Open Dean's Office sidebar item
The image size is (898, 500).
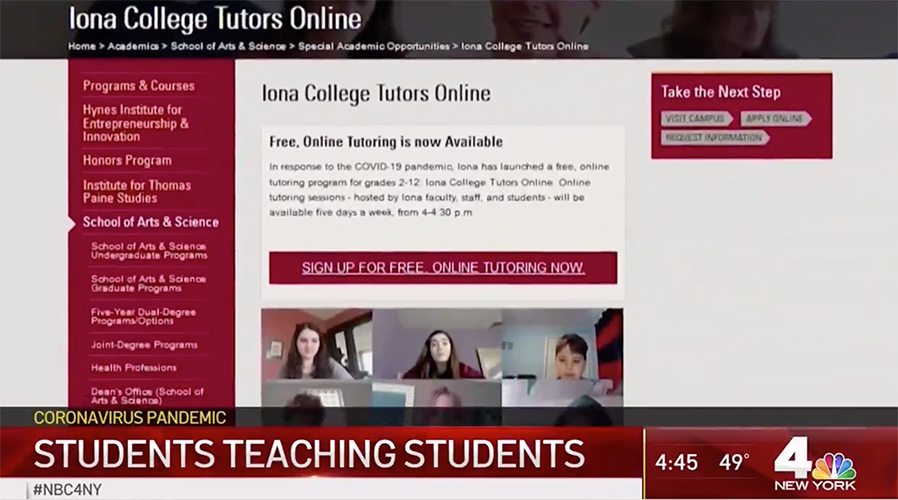147,396
